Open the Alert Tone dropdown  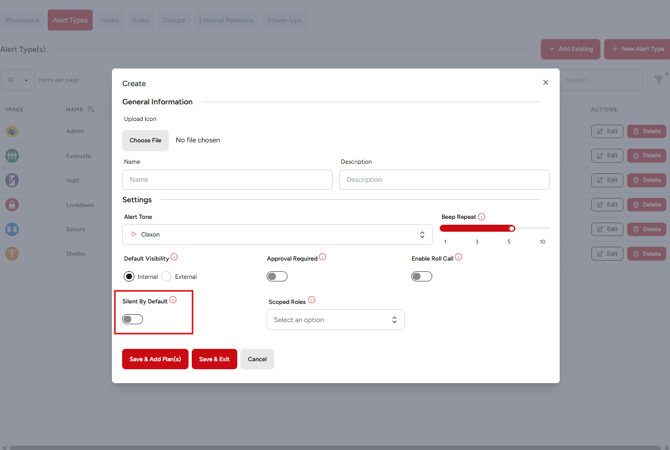(278, 235)
